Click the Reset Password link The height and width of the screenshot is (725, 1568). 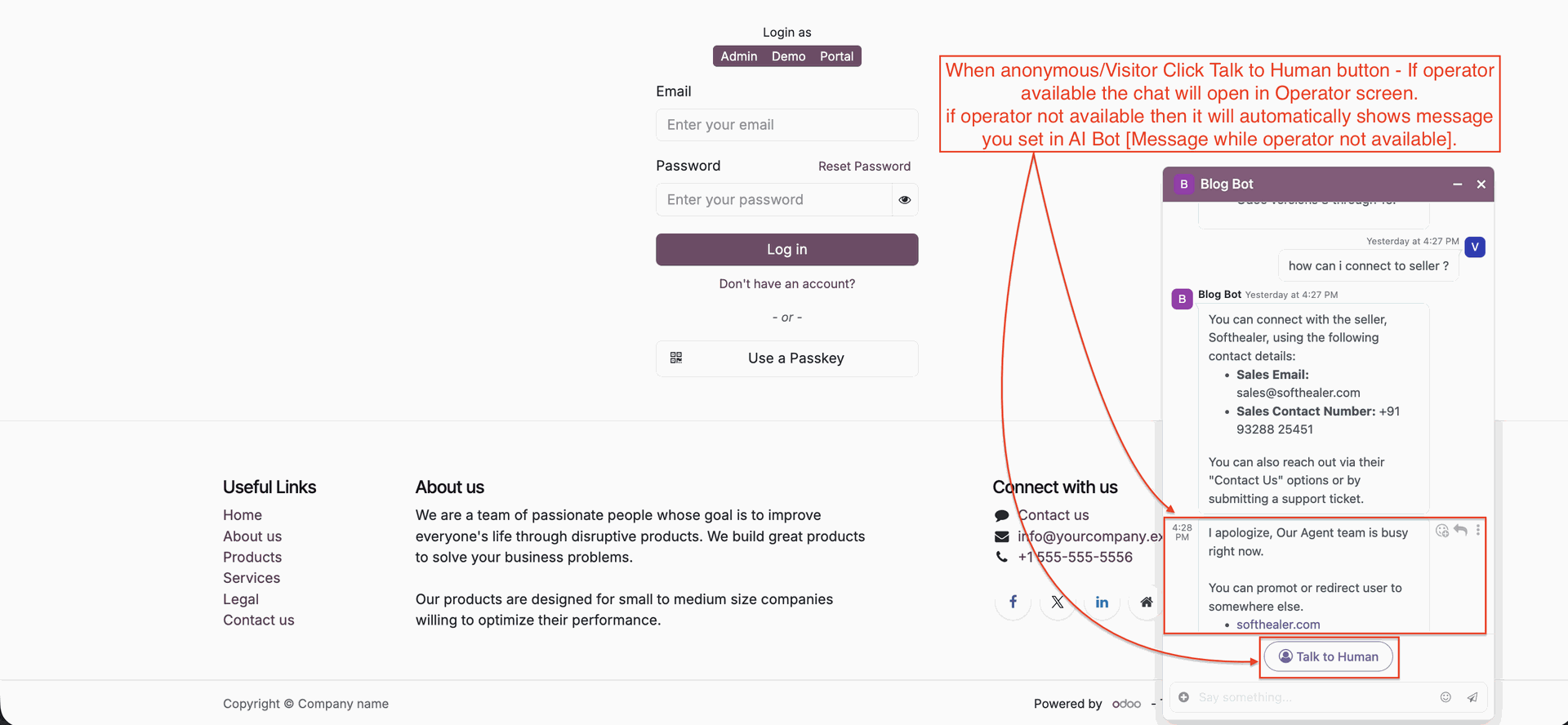pyautogui.click(x=864, y=167)
